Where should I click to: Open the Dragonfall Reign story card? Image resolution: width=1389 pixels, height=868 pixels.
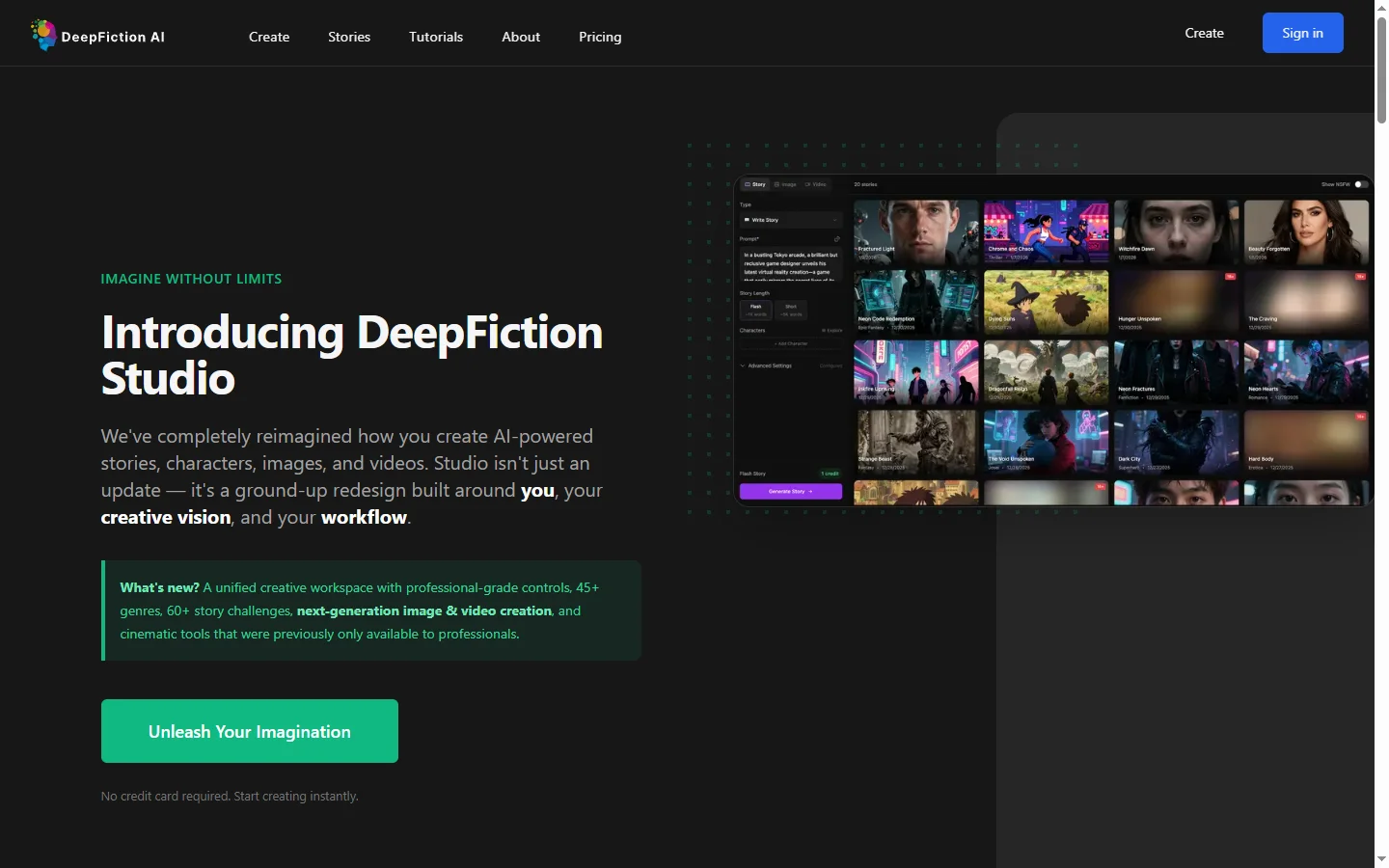1047,372
